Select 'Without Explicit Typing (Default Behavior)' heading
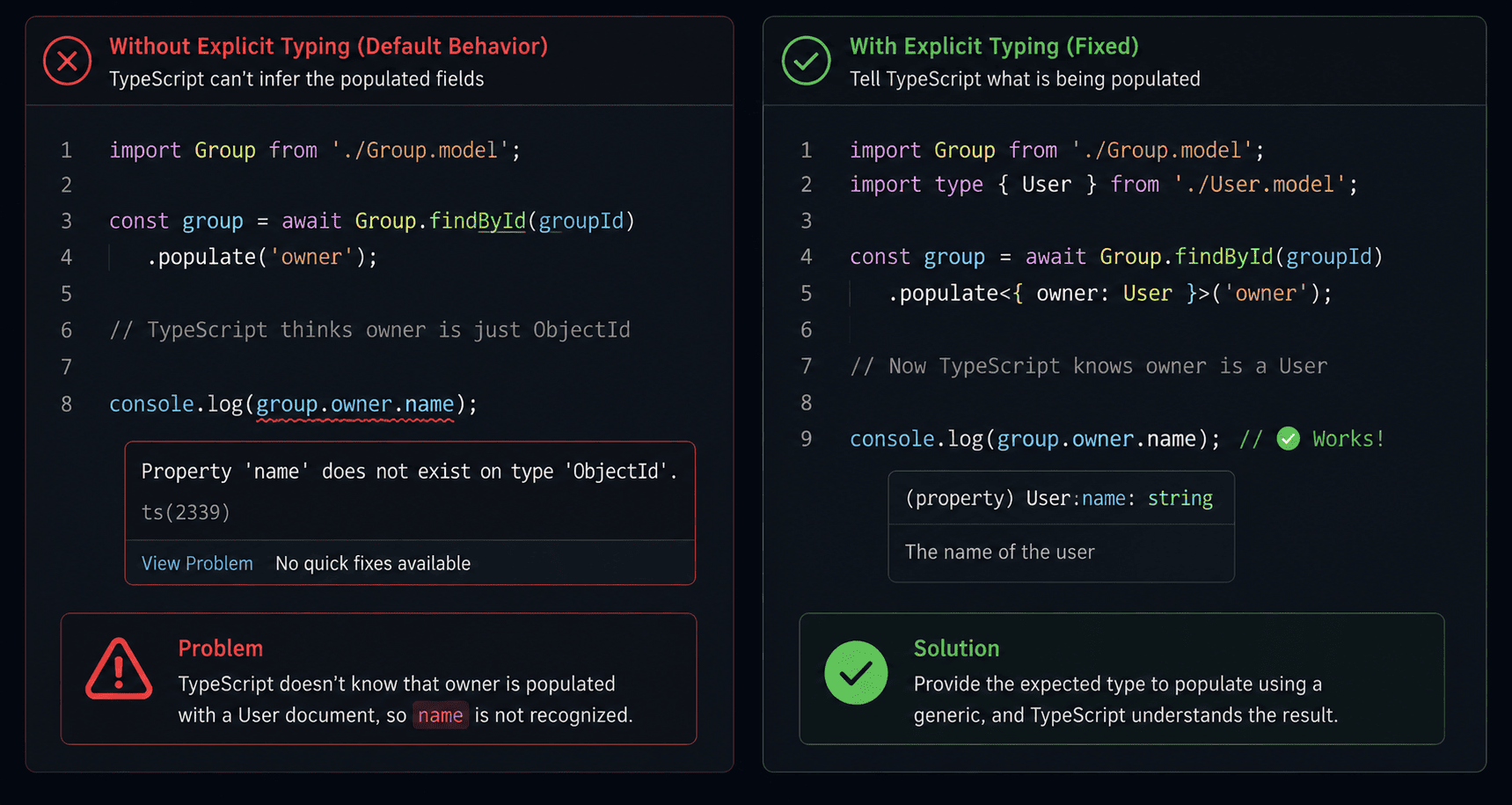1512x805 pixels. [x=328, y=46]
